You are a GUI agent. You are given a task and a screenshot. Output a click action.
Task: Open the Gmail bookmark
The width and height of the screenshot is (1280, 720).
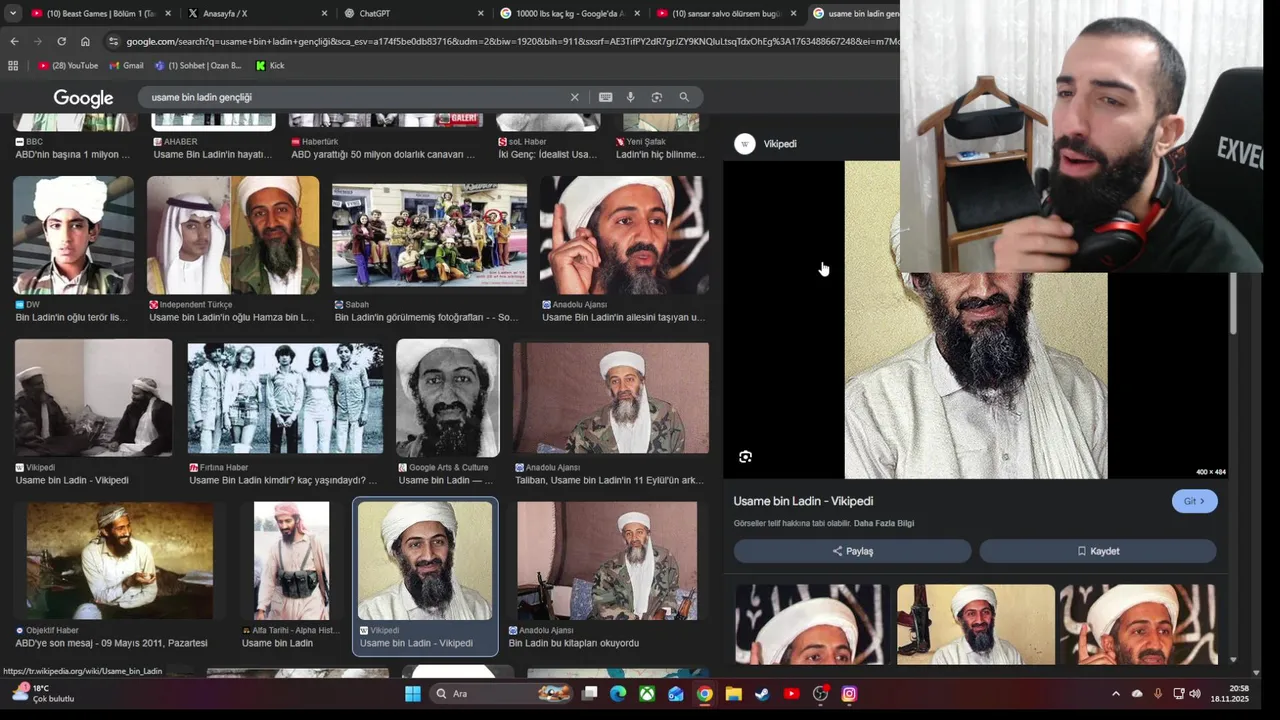[126, 65]
